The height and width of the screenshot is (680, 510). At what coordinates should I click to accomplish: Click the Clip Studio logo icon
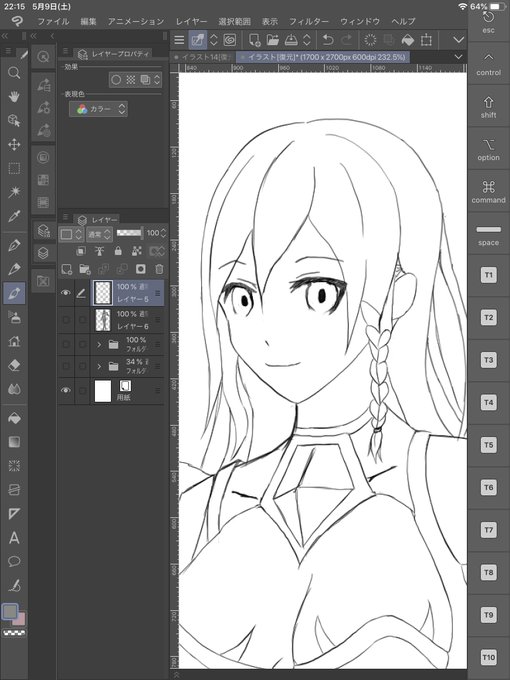click(17, 20)
